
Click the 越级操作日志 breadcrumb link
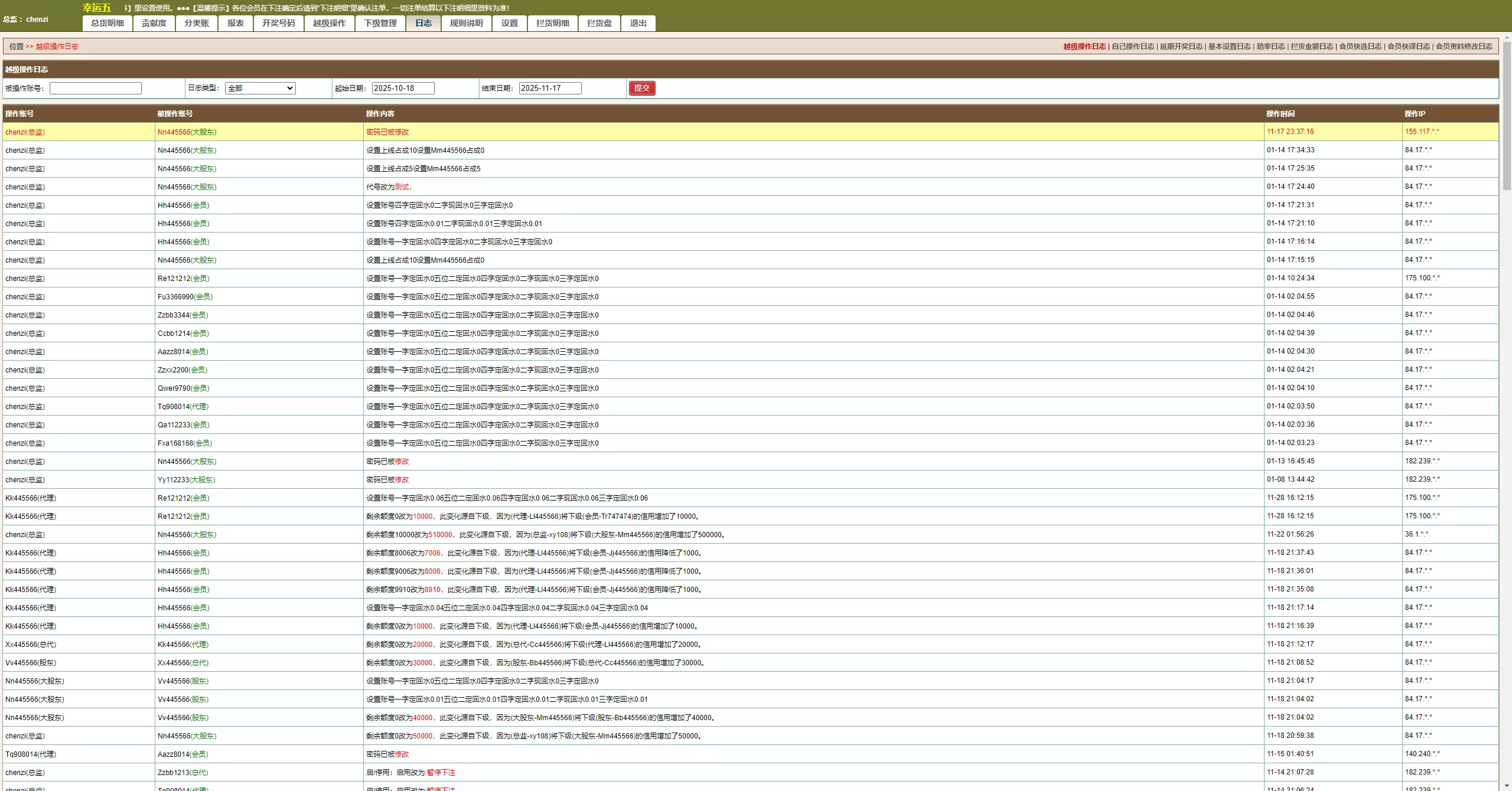click(57, 46)
